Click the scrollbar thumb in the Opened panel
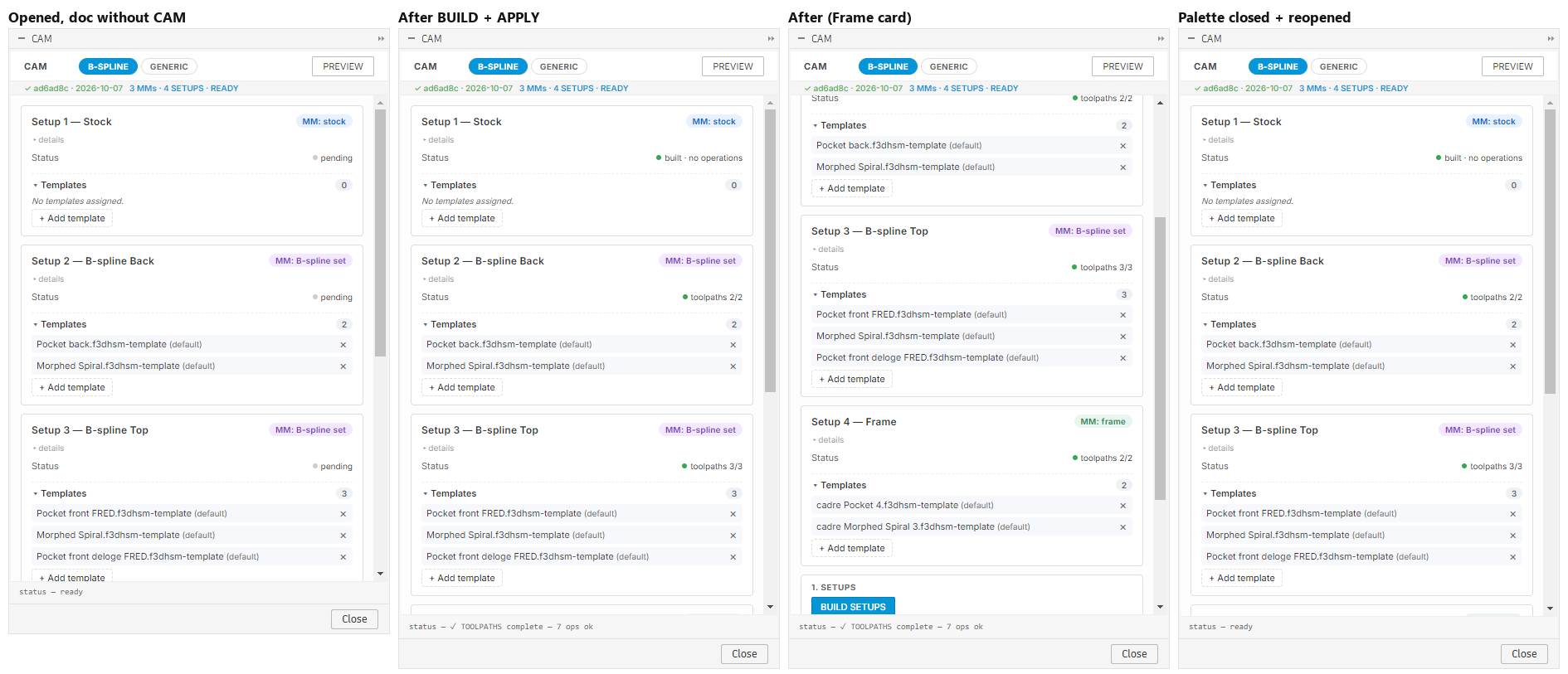1568x674 pixels. coord(381,233)
